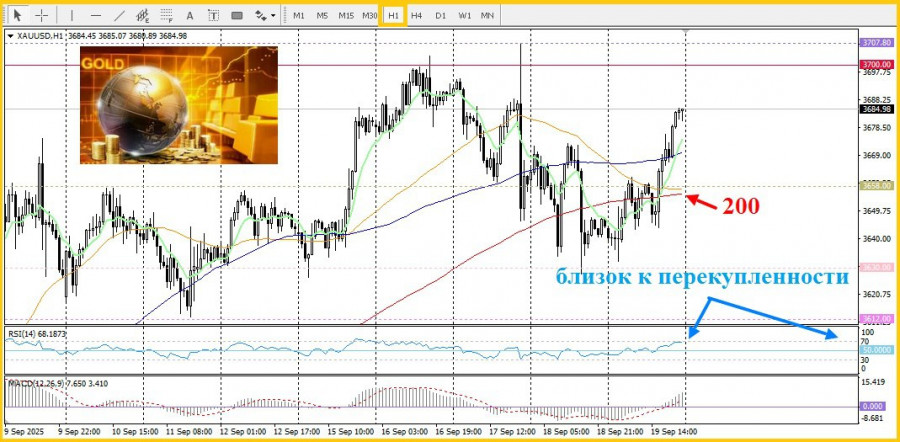900x442 pixels.
Task: Click the M30 timeframe button
Action: tap(370, 15)
